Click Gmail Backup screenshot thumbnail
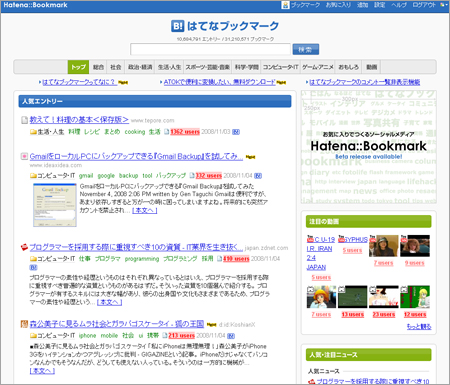 (55, 205)
